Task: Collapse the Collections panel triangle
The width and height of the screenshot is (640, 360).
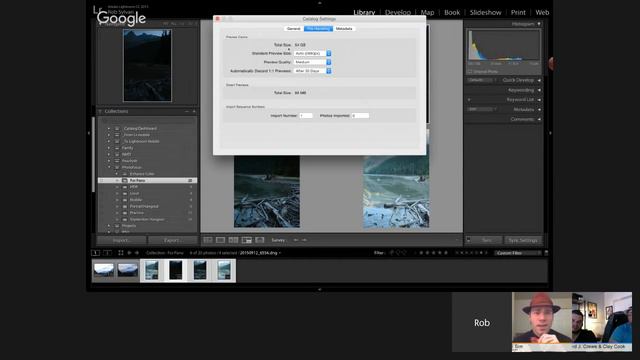Action: (x=100, y=111)
